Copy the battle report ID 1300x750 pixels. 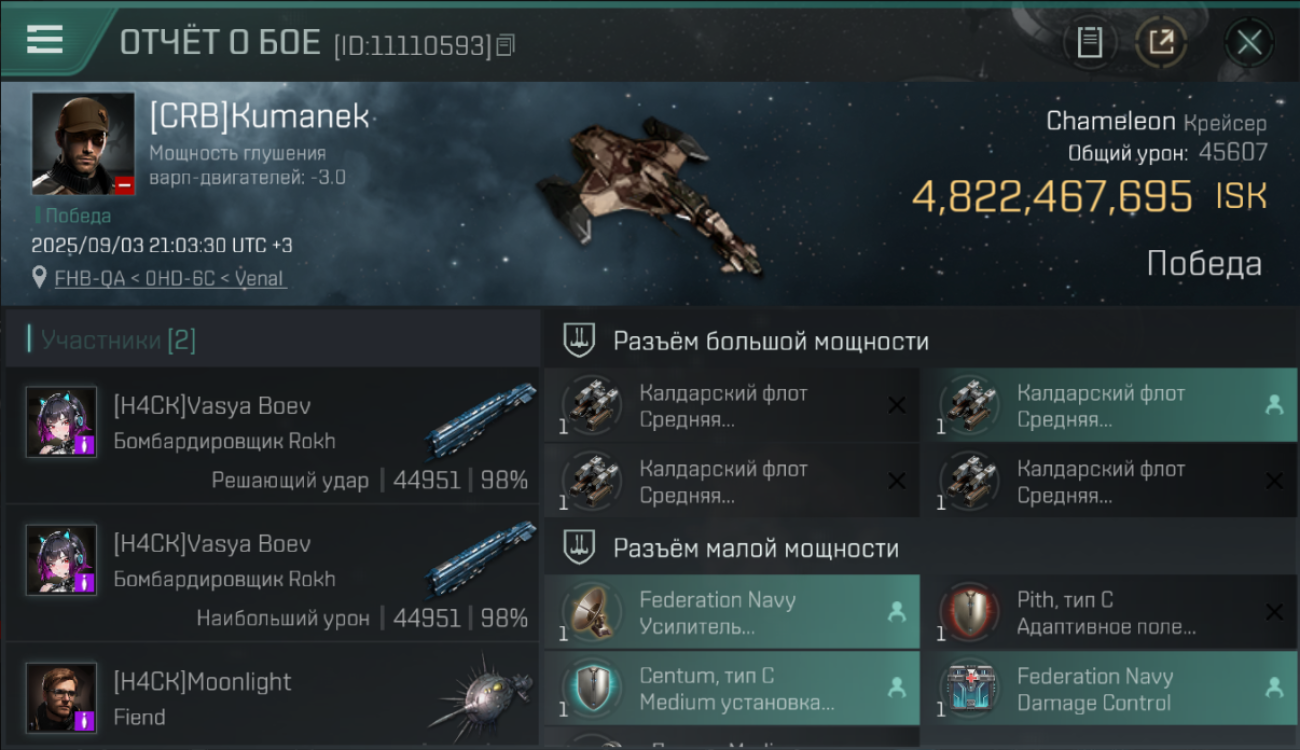[506, 44]
